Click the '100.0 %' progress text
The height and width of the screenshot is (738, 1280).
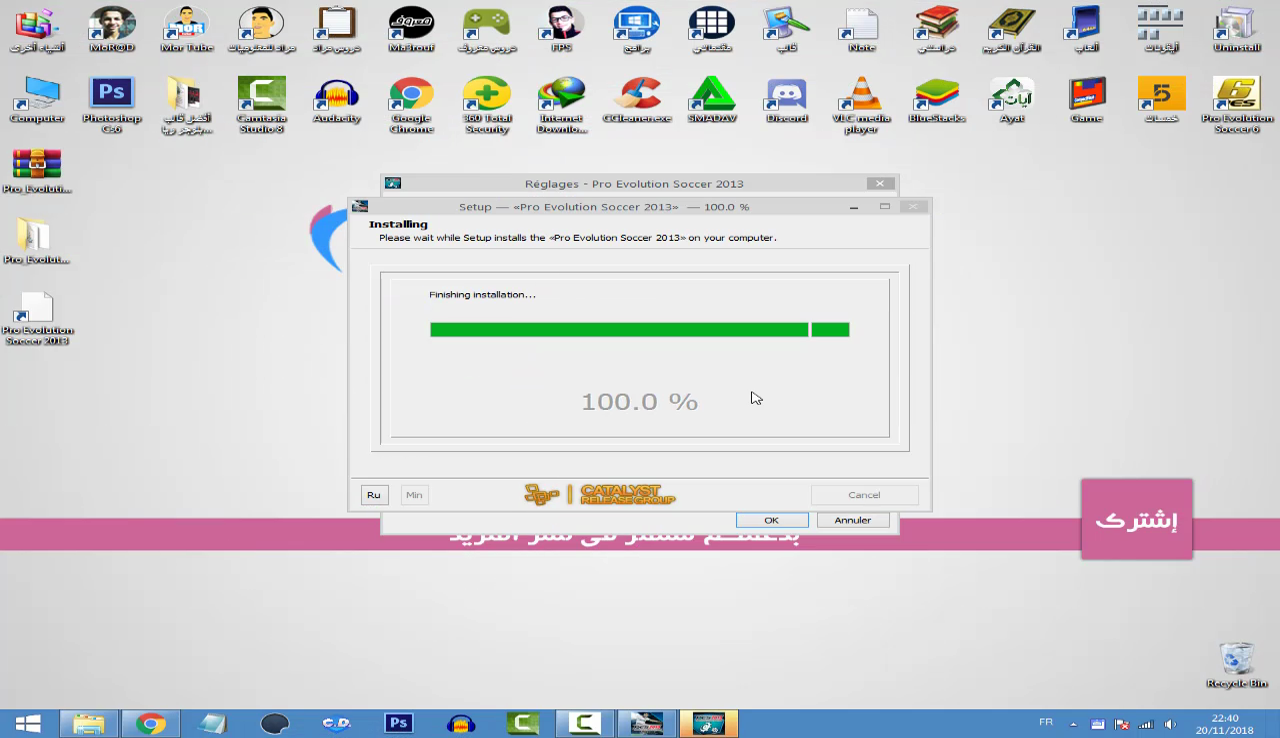point(640,402)
